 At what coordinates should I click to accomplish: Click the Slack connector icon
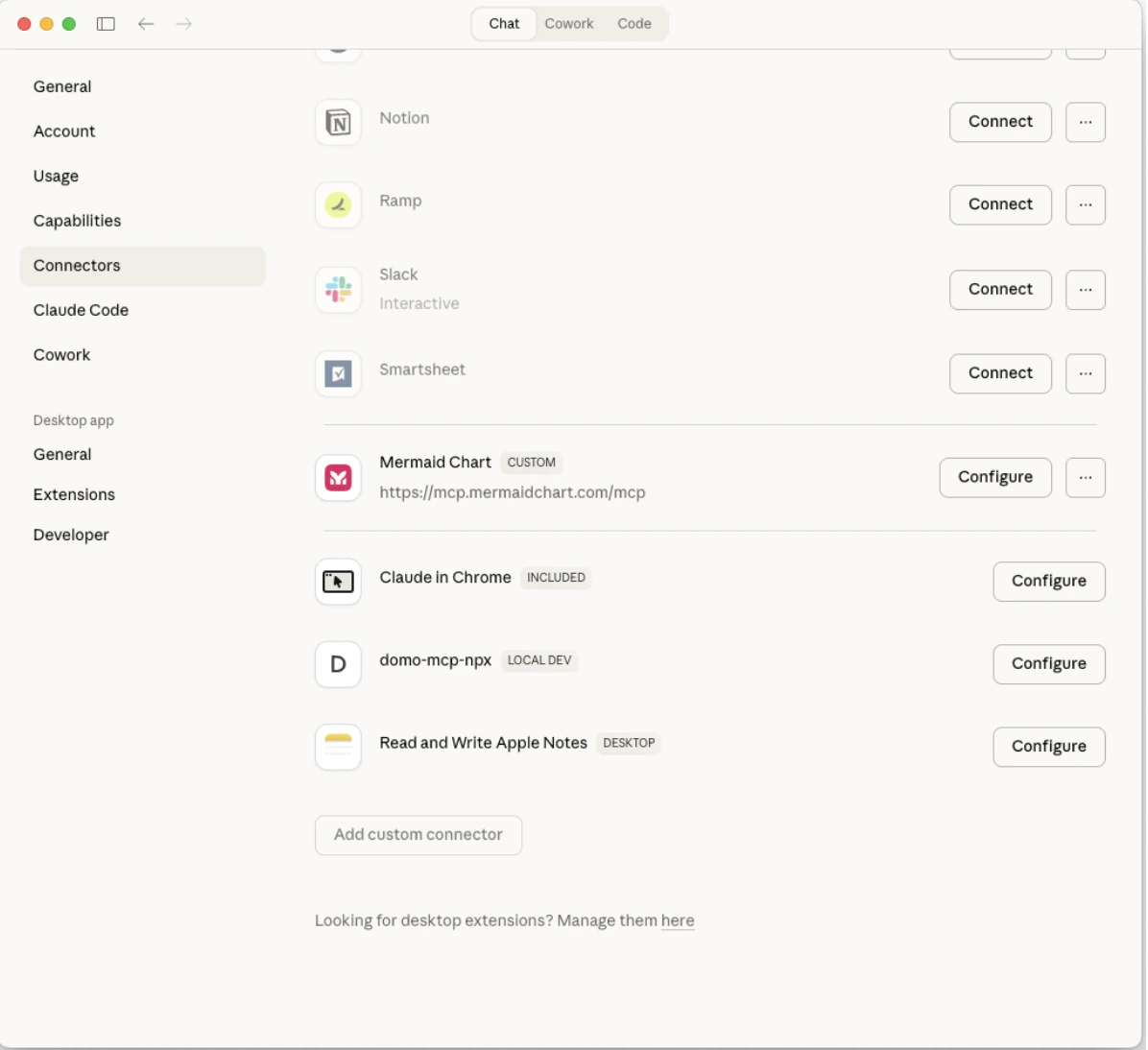pos(338,290)
